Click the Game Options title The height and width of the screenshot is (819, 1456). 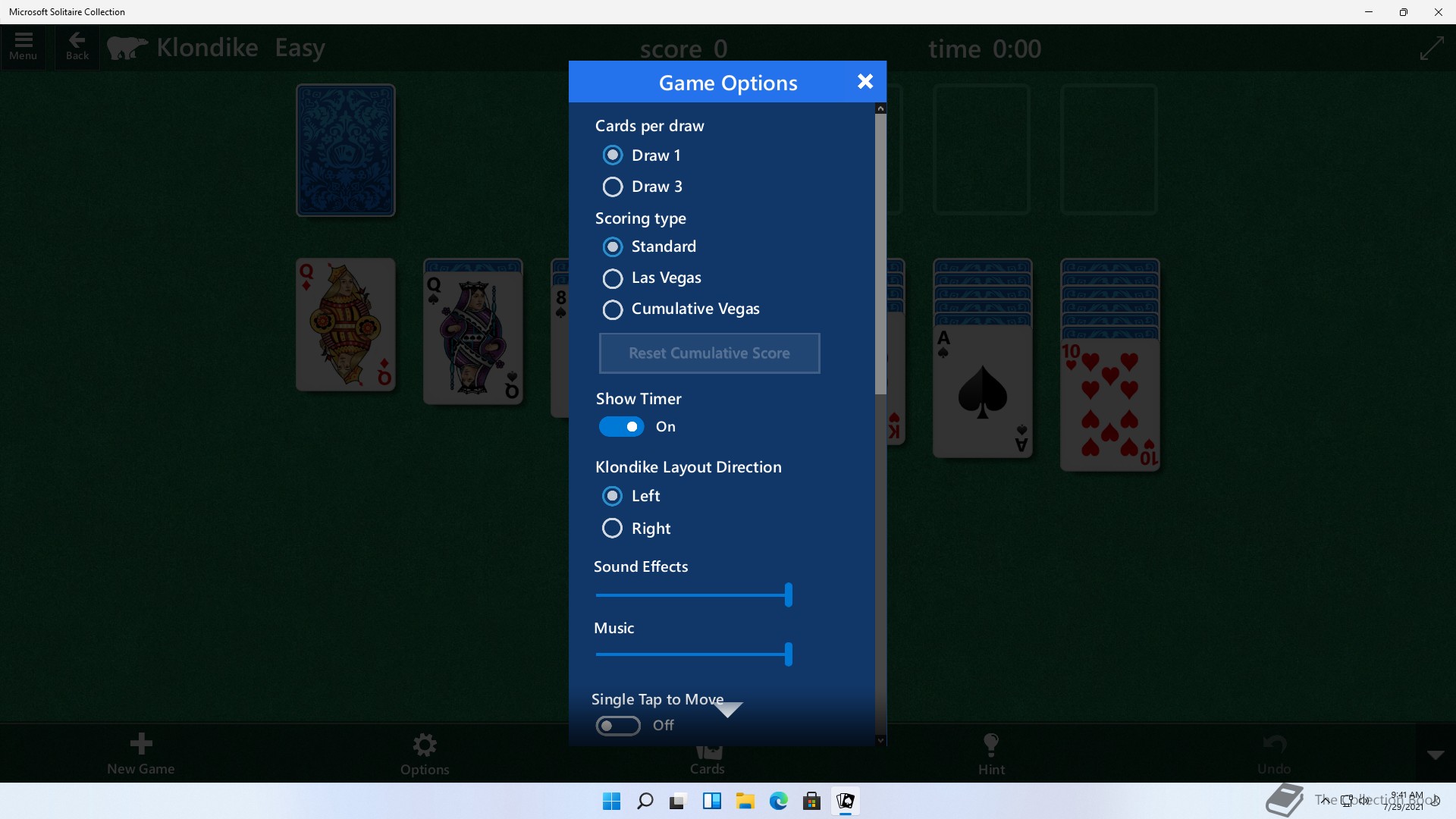(728, 83)
